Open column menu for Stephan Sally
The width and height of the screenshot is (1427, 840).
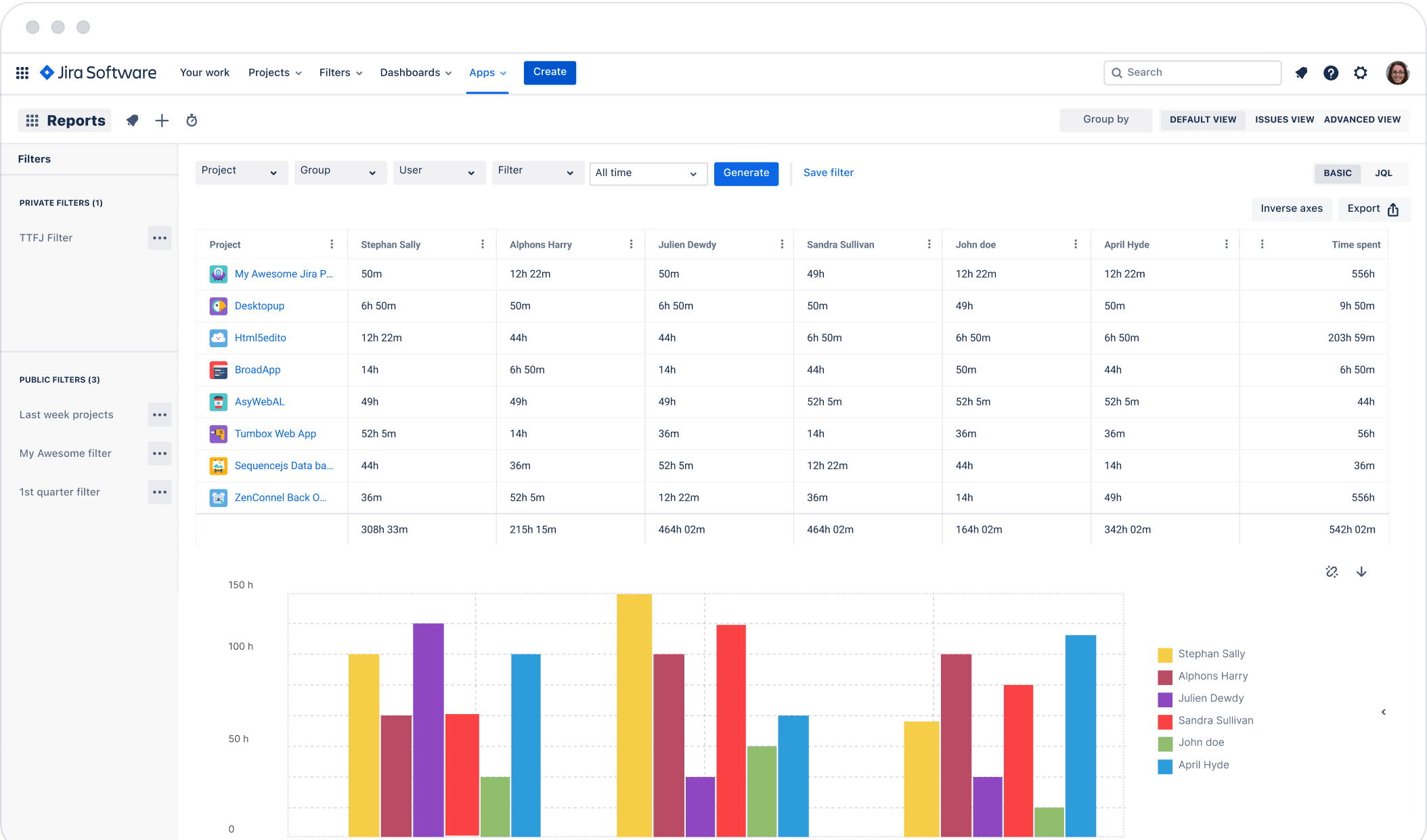(483, 244)
